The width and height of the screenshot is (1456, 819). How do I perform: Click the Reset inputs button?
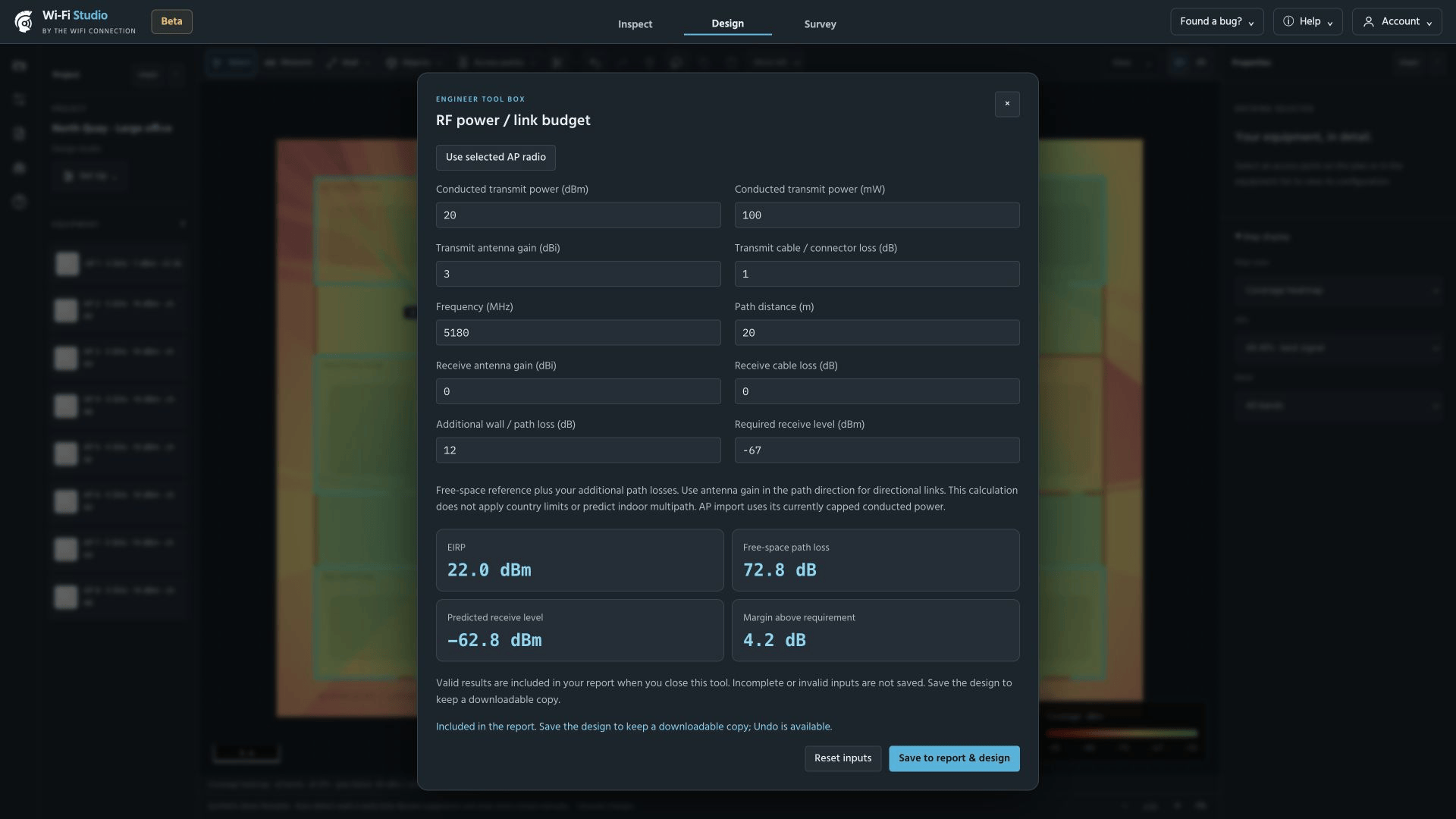pos(843,758)
